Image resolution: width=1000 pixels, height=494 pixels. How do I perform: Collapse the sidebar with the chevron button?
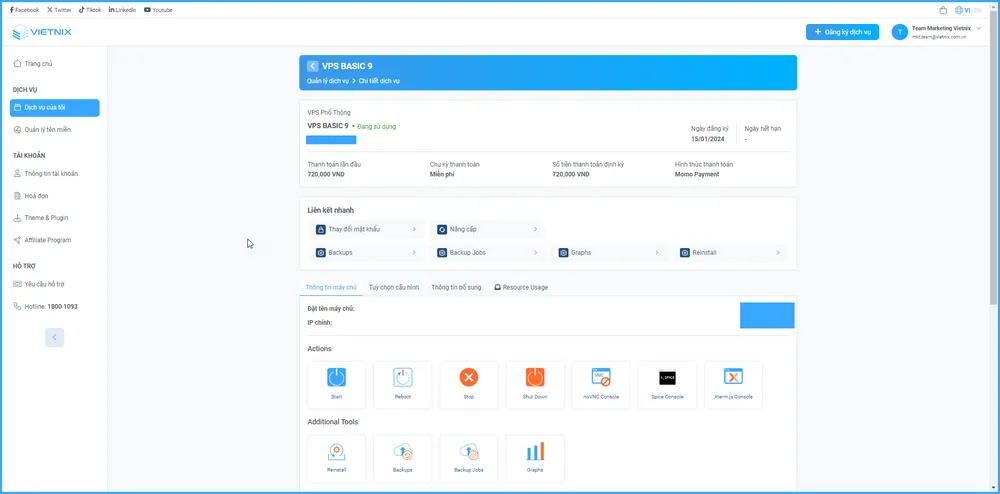55,337
